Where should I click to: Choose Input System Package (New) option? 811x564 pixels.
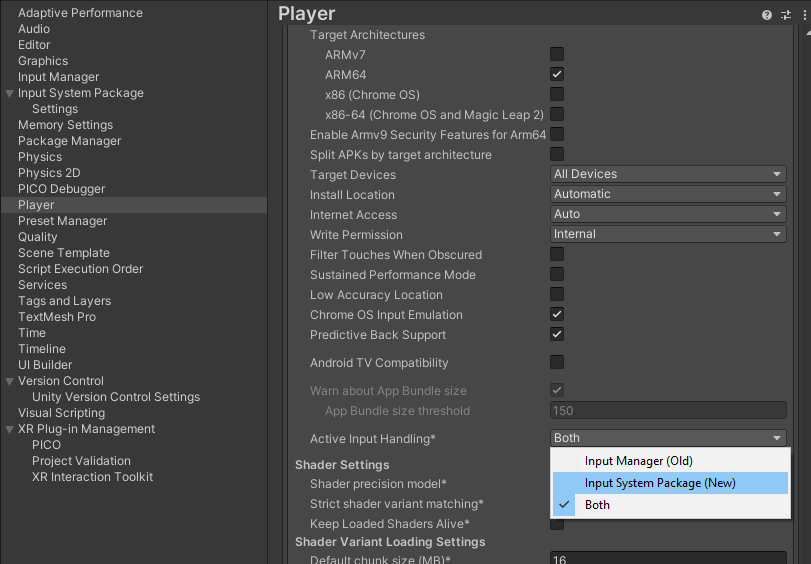(x=670, y=483)
